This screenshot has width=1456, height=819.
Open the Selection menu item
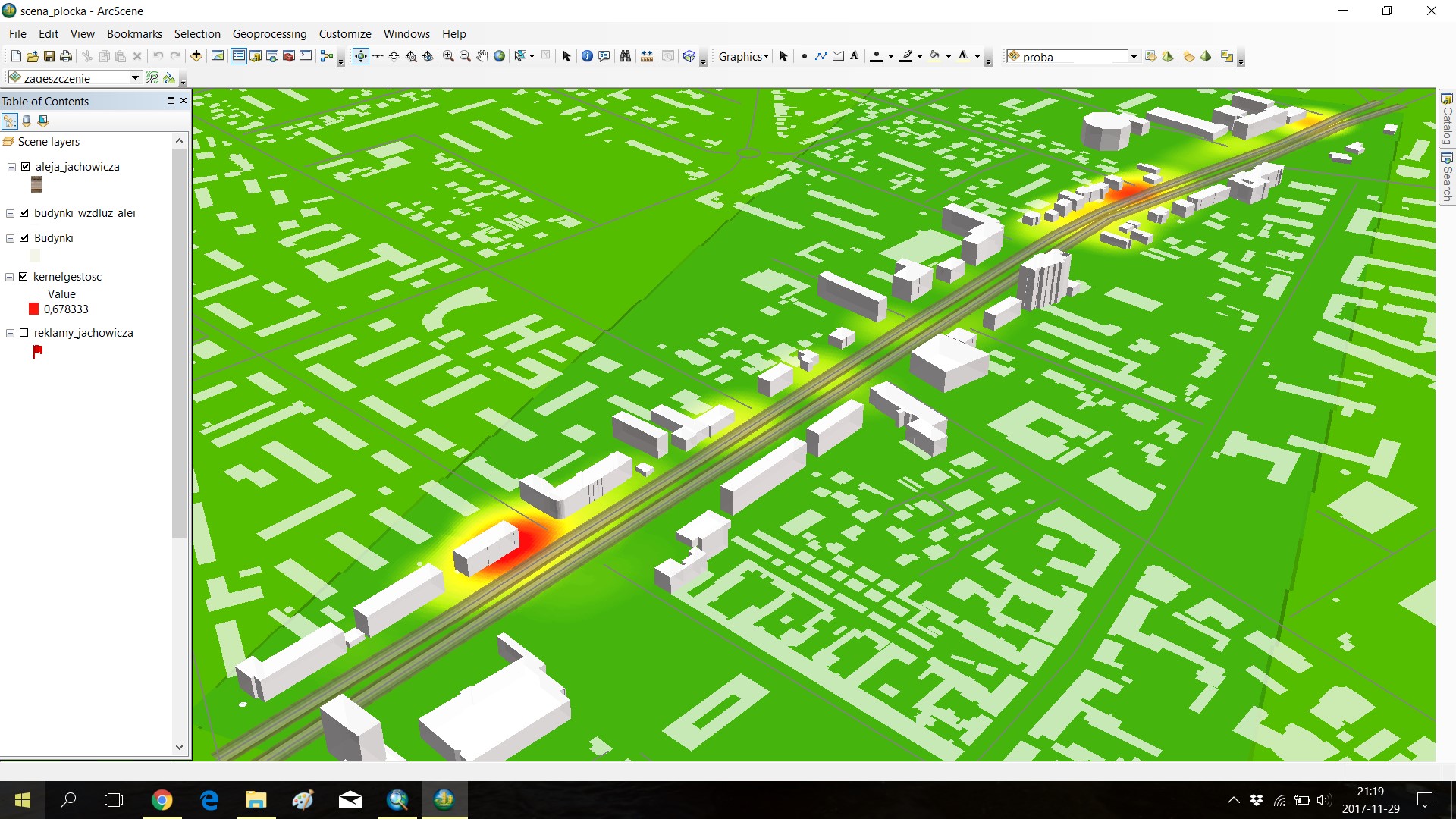(x=196, y=34)
